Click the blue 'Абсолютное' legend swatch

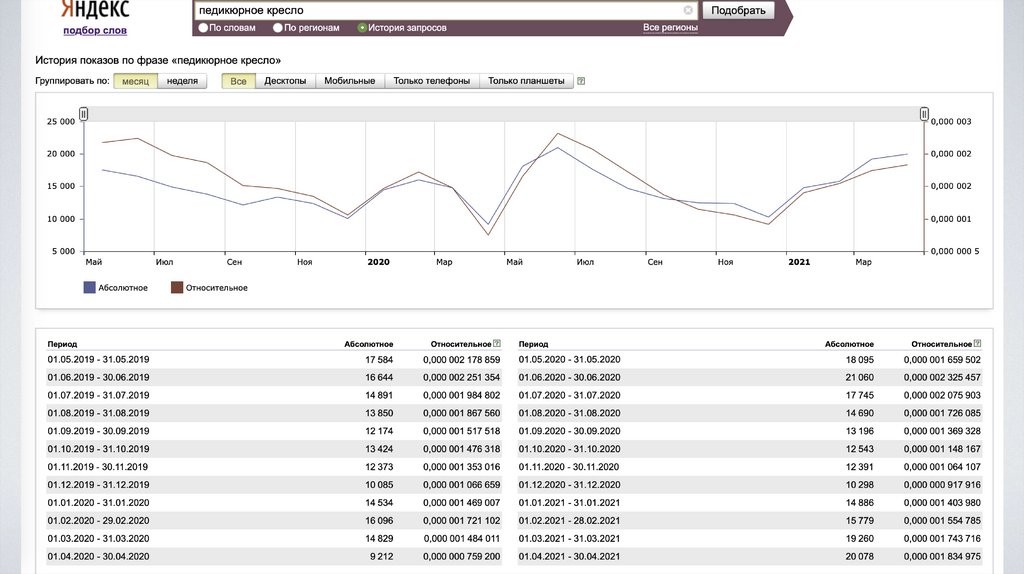click(90, 288)
